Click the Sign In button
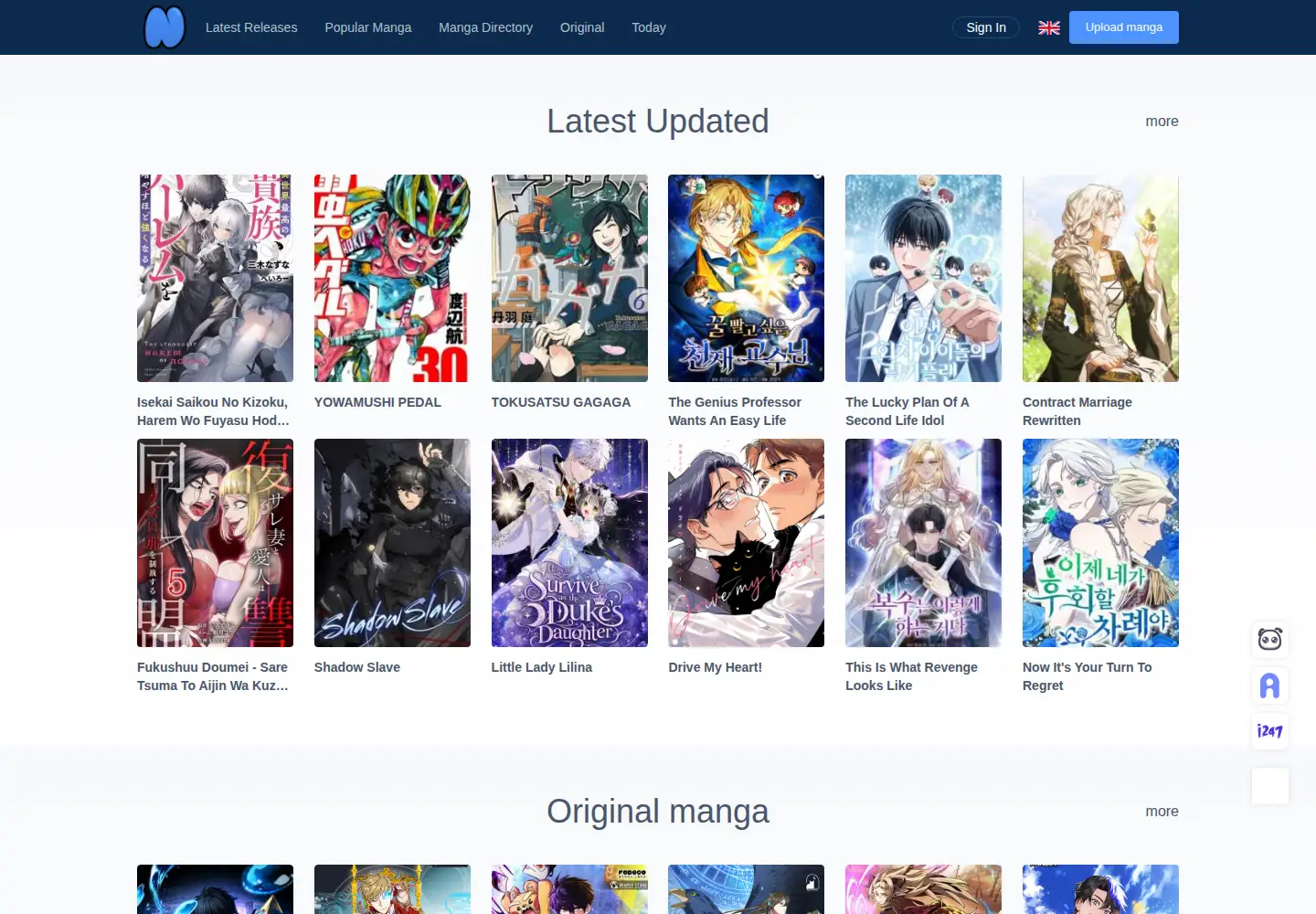 click(x=986, y=27)
